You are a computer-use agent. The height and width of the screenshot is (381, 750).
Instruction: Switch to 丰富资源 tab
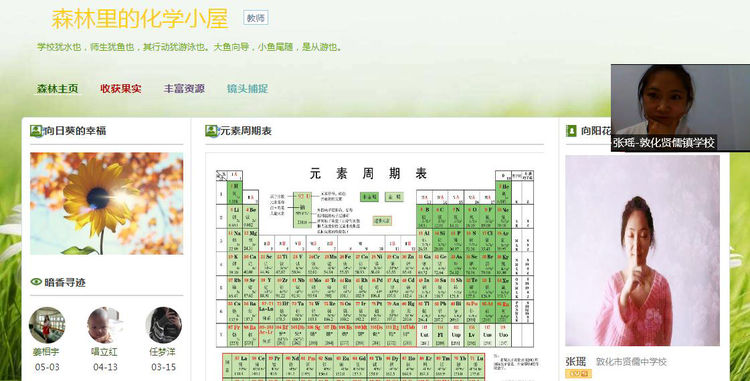[184, 89]
